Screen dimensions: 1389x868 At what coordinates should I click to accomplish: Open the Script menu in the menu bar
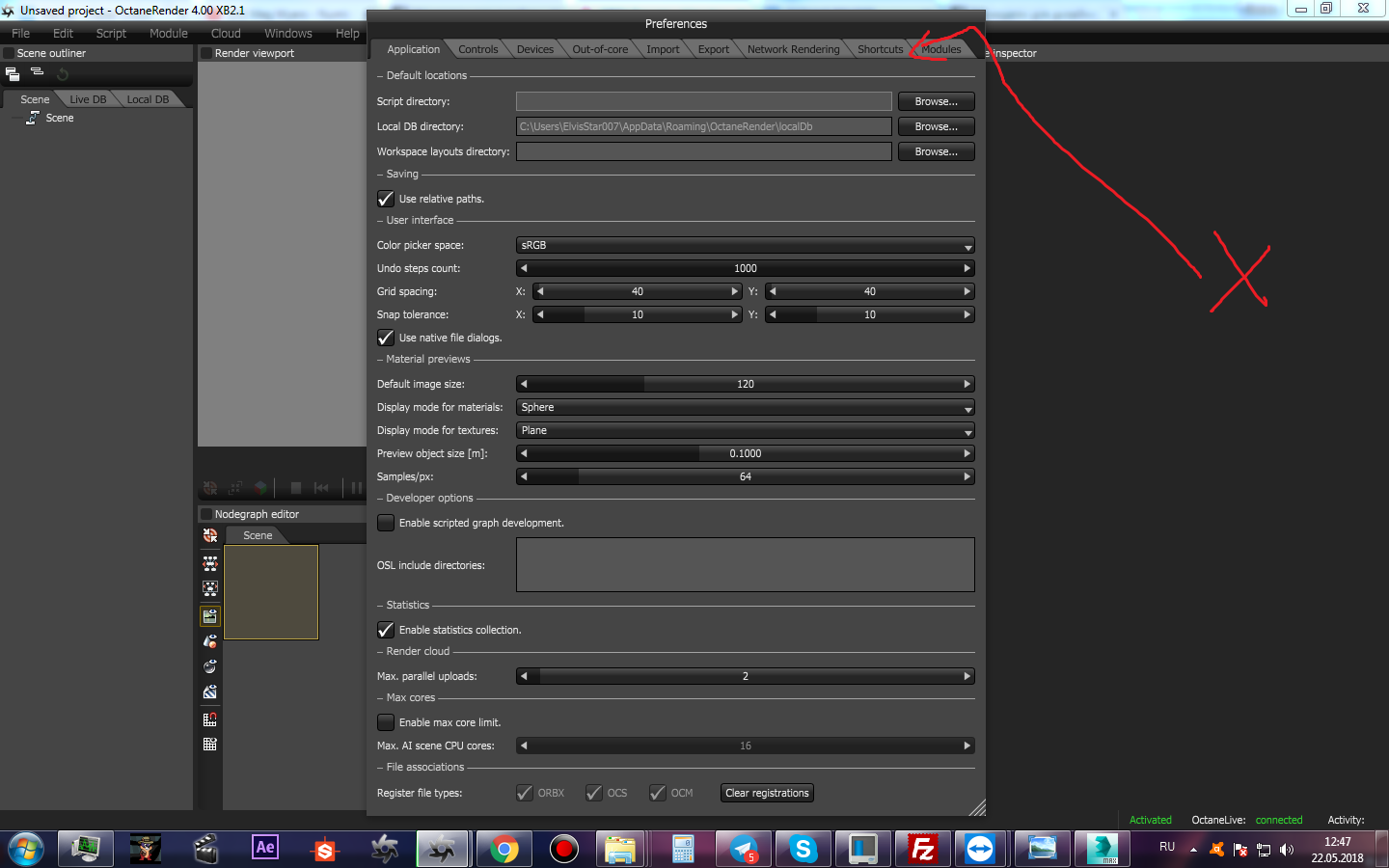point(111,33)
